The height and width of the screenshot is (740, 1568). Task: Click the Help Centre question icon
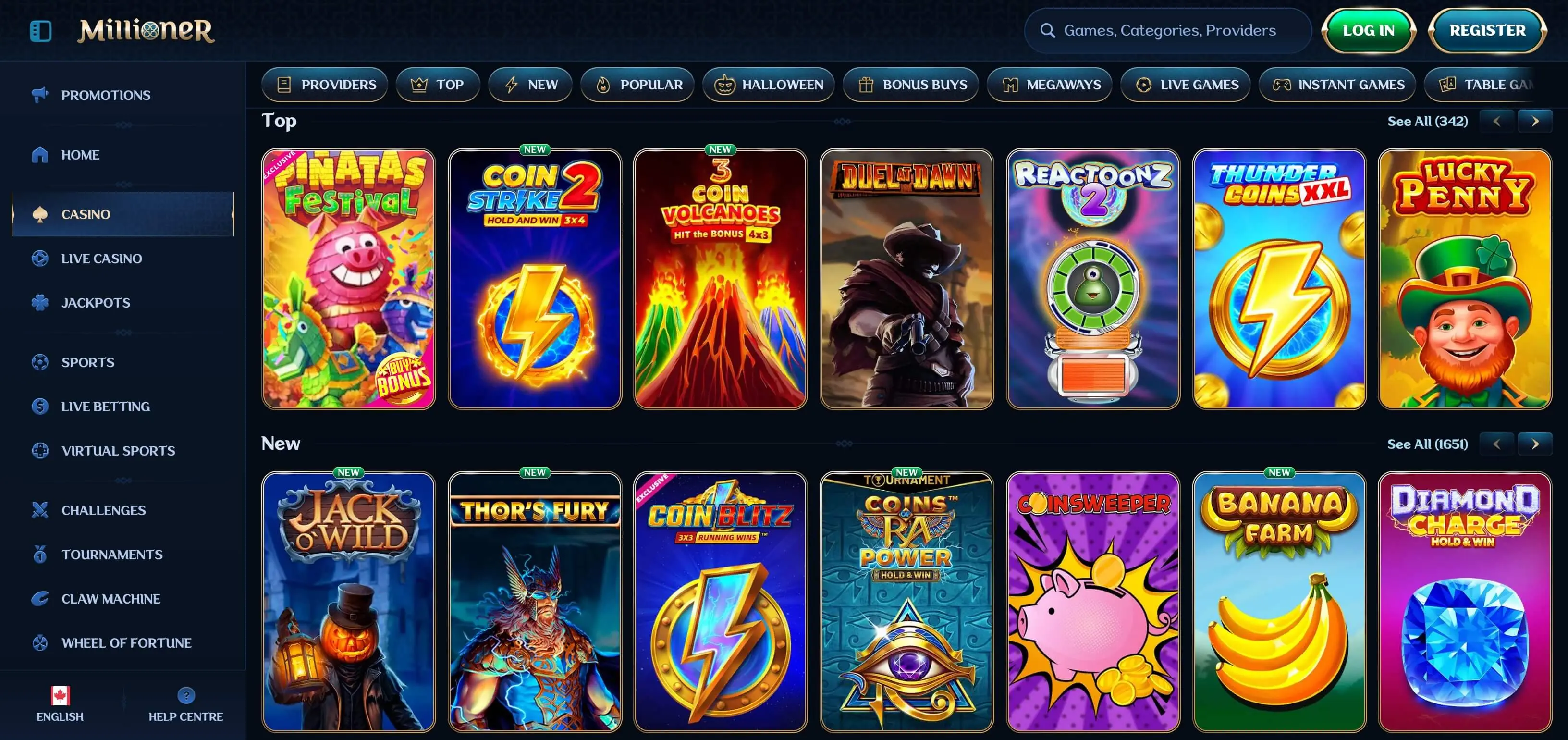(x=185, y=695)
